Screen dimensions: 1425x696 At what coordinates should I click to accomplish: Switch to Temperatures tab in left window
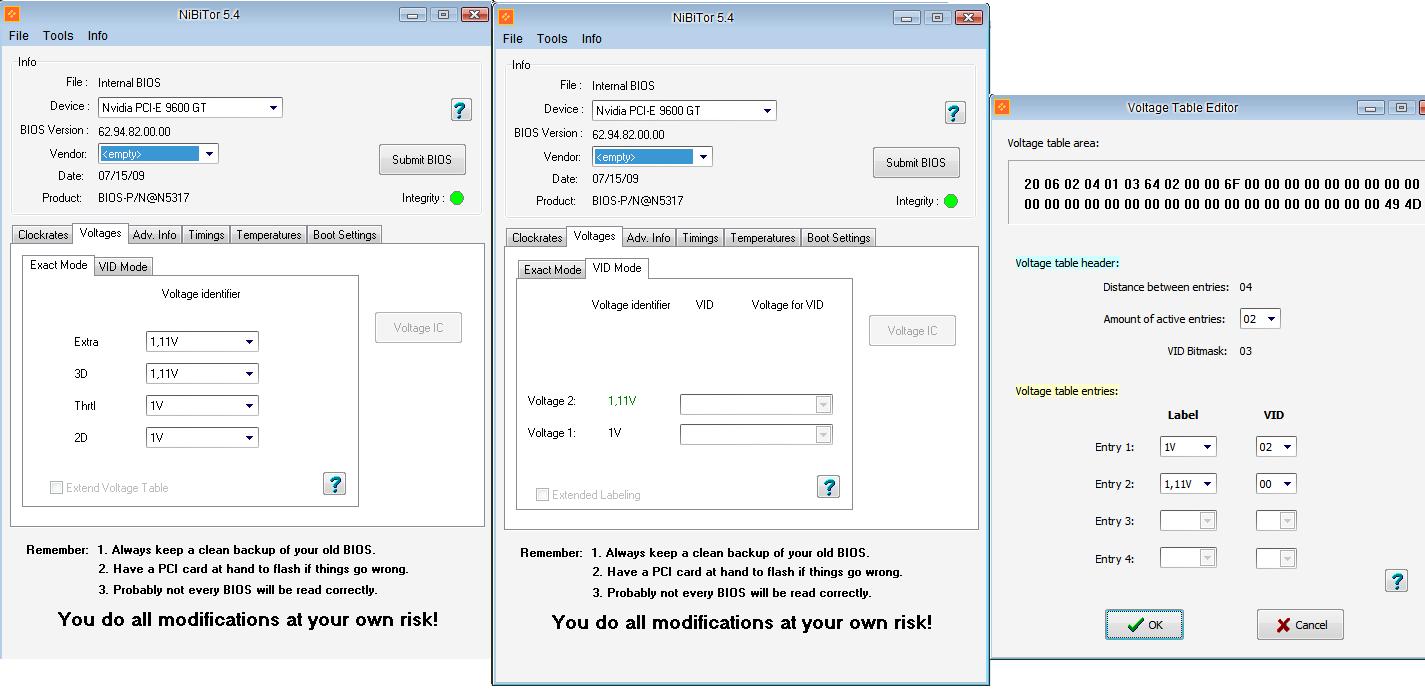coord(268,235)
